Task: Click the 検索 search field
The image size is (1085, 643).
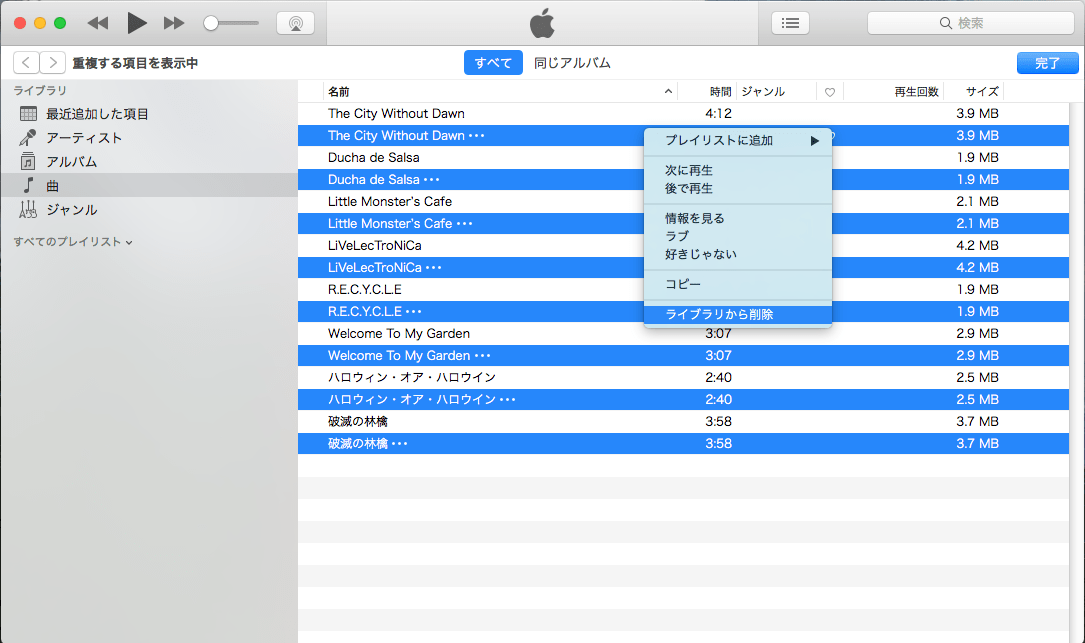Action: 970,23
